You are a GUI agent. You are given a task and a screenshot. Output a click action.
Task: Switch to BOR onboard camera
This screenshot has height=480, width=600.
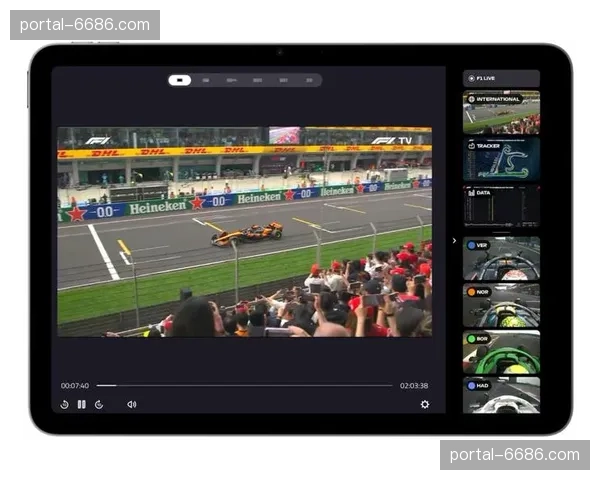501,352
